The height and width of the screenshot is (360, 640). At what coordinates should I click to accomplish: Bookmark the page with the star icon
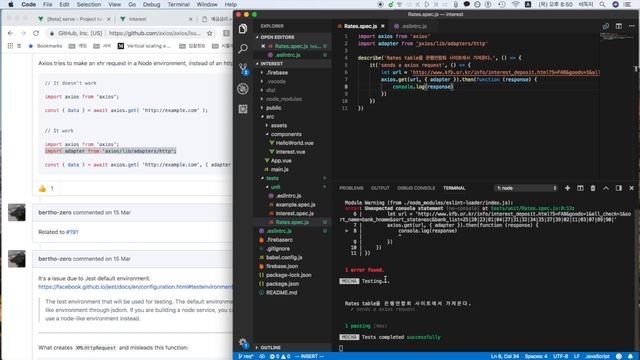point(209,33)
